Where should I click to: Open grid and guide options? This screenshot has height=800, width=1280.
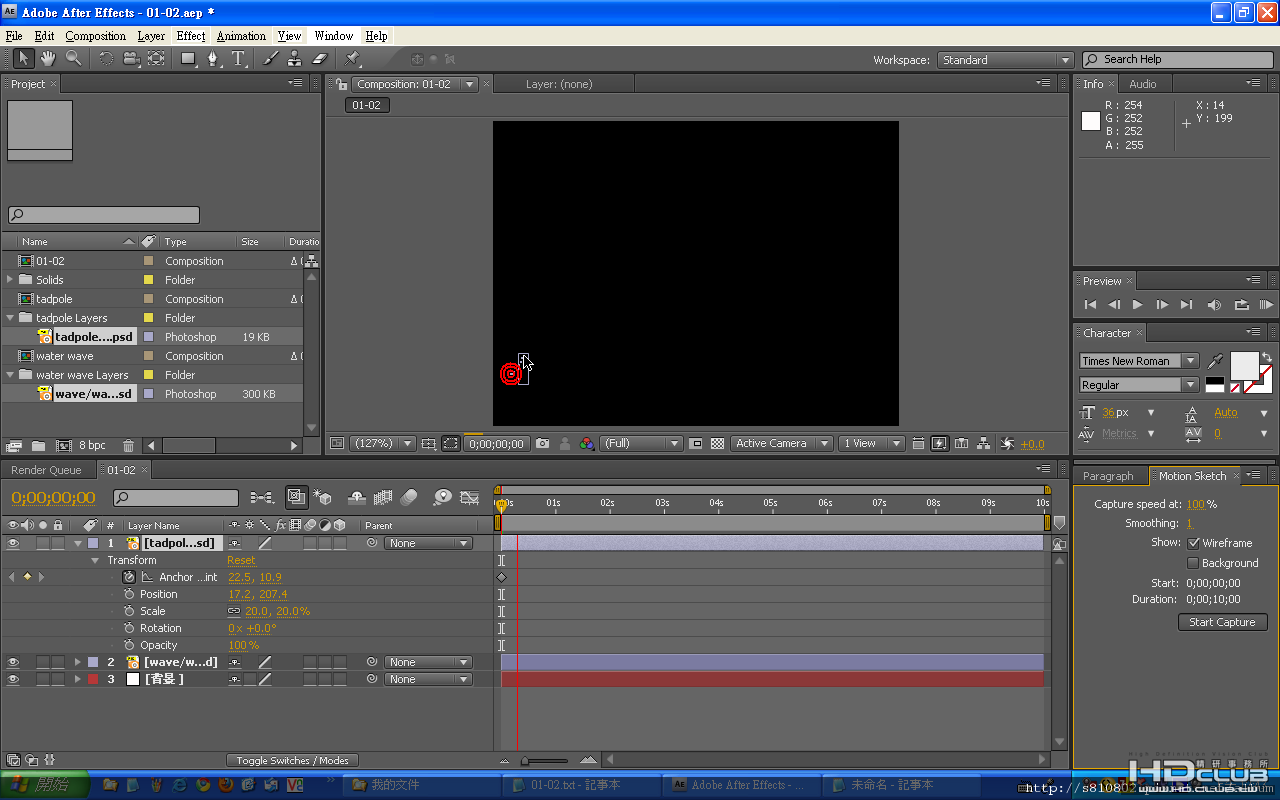click(x=429, y=443)
